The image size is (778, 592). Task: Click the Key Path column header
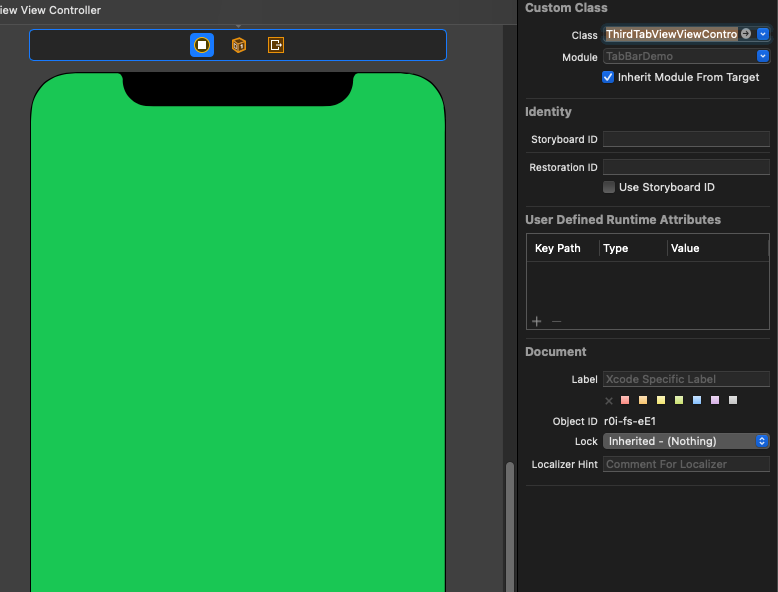point(558,248)
